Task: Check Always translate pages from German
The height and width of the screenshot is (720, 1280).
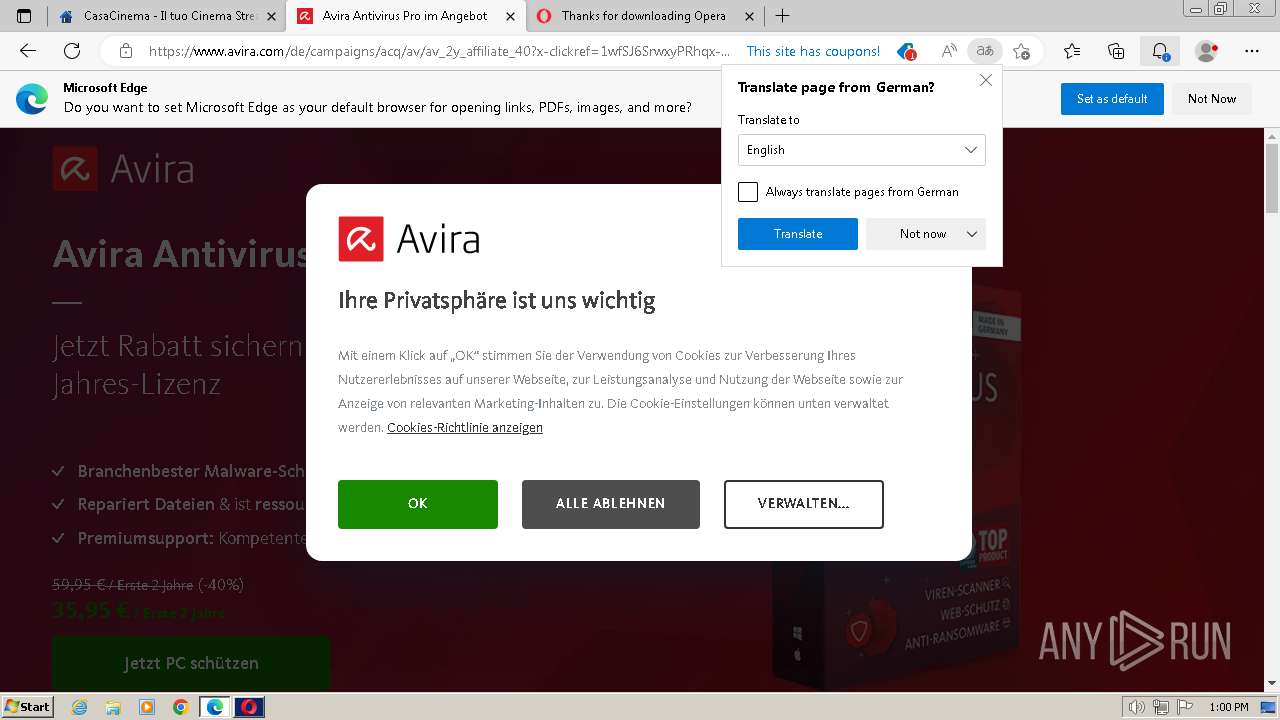Action: [x=748, y=192]
